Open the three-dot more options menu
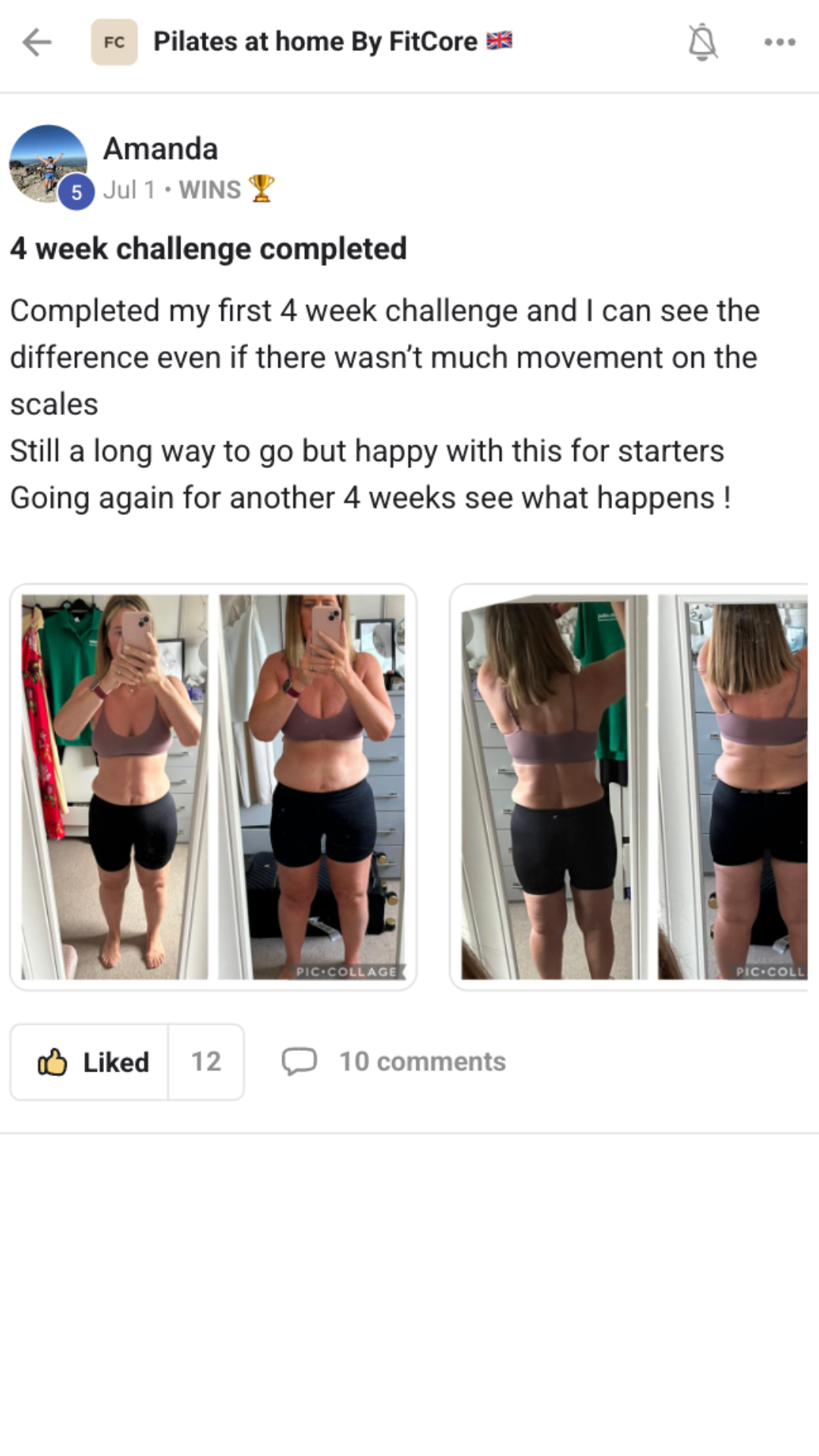 click(x=780, y=42)
